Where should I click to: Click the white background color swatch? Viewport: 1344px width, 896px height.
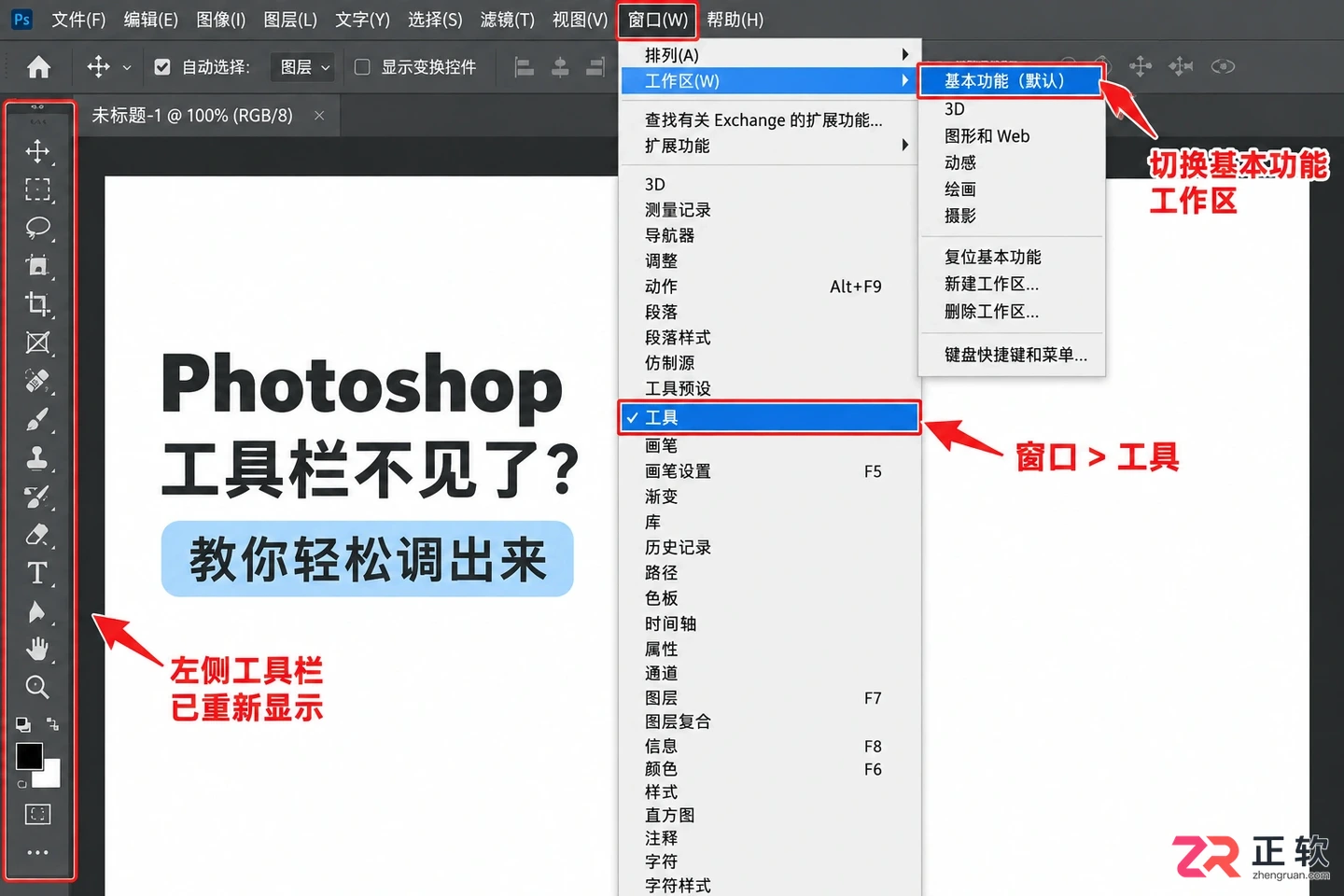coord(49,776)
